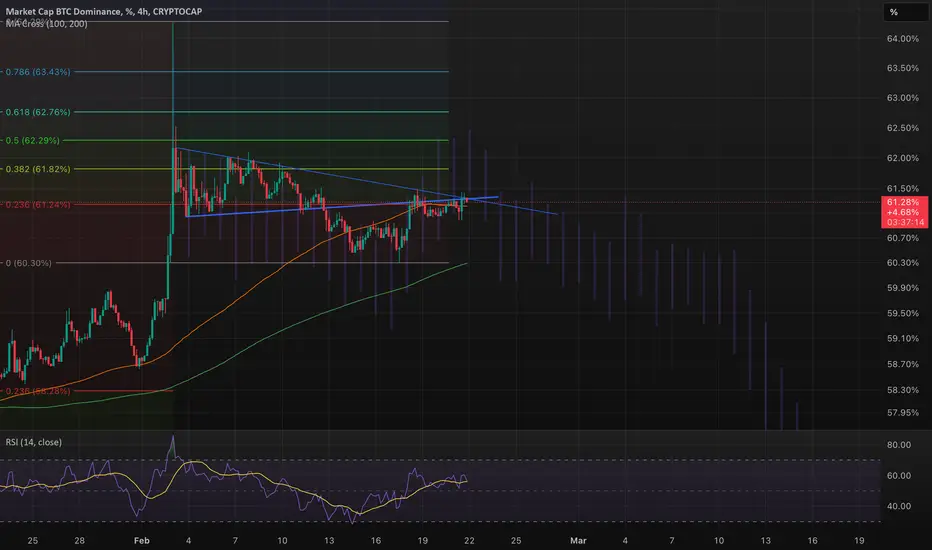Select the 0.382 (61.82%) Fibonacci level label

tap(38, 169)
